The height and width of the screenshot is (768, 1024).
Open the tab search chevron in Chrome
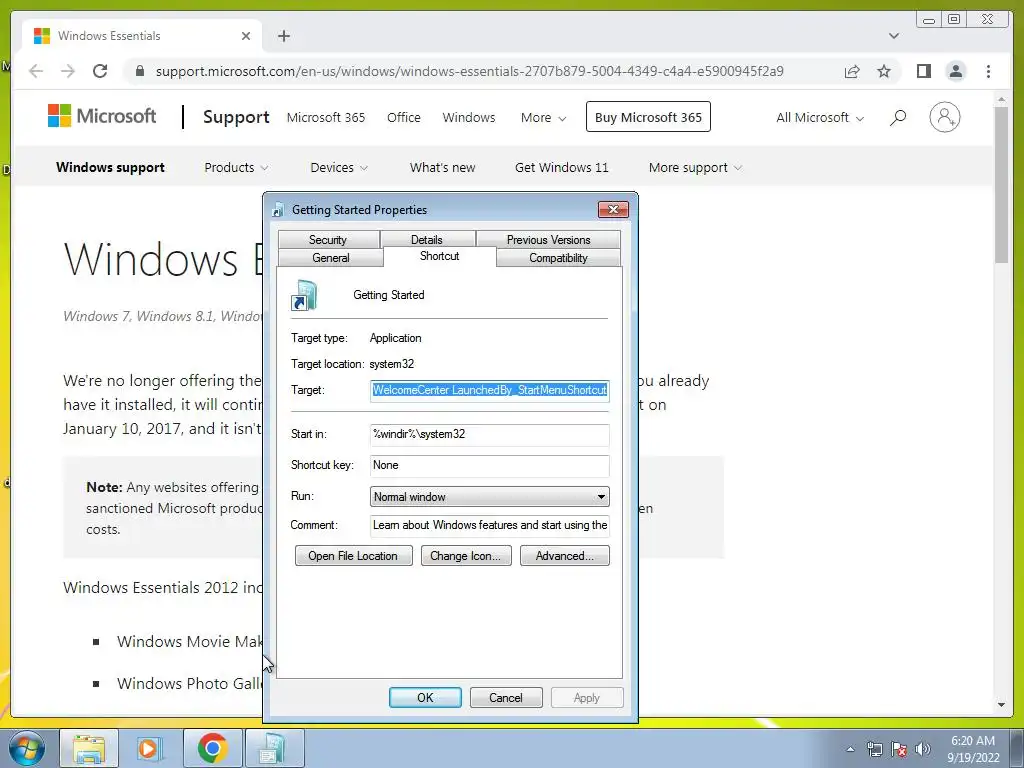pos(893,36)
